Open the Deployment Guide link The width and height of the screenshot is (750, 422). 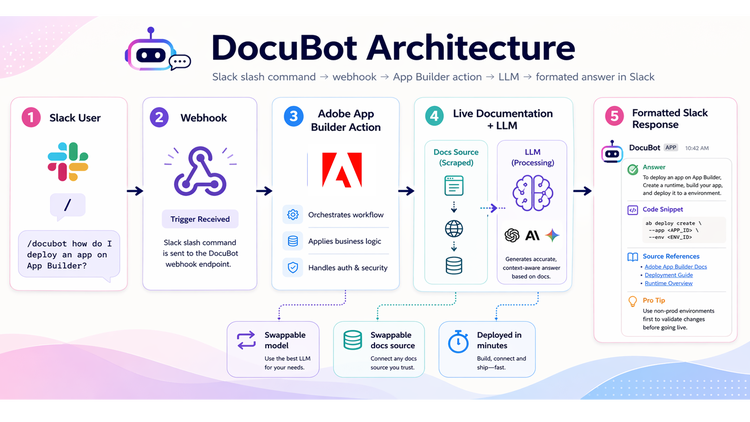pos(669,276)
